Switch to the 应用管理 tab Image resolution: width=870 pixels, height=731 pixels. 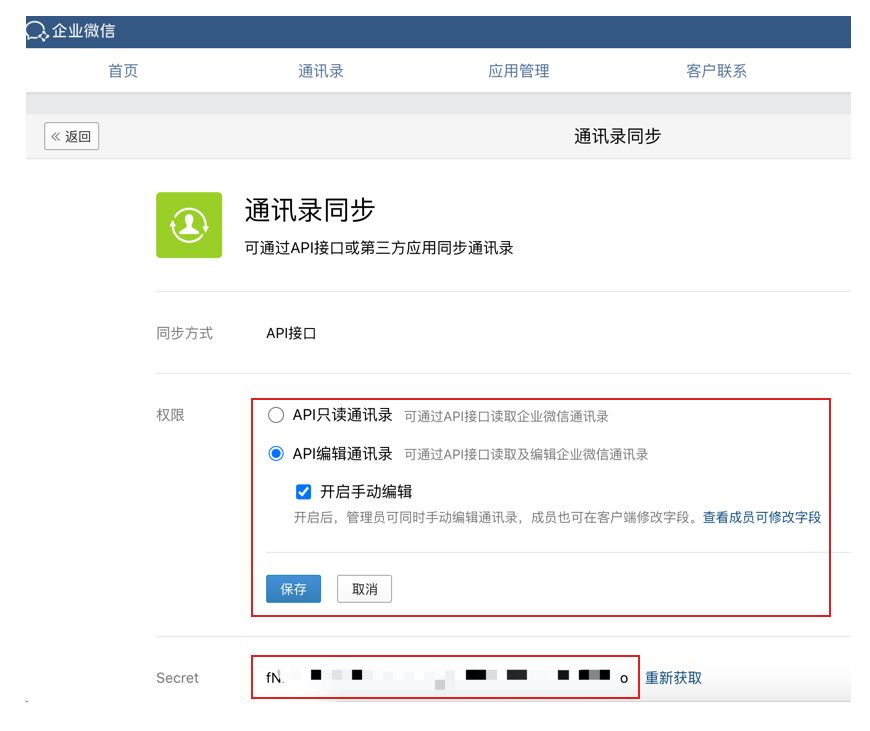coord(518,71)
